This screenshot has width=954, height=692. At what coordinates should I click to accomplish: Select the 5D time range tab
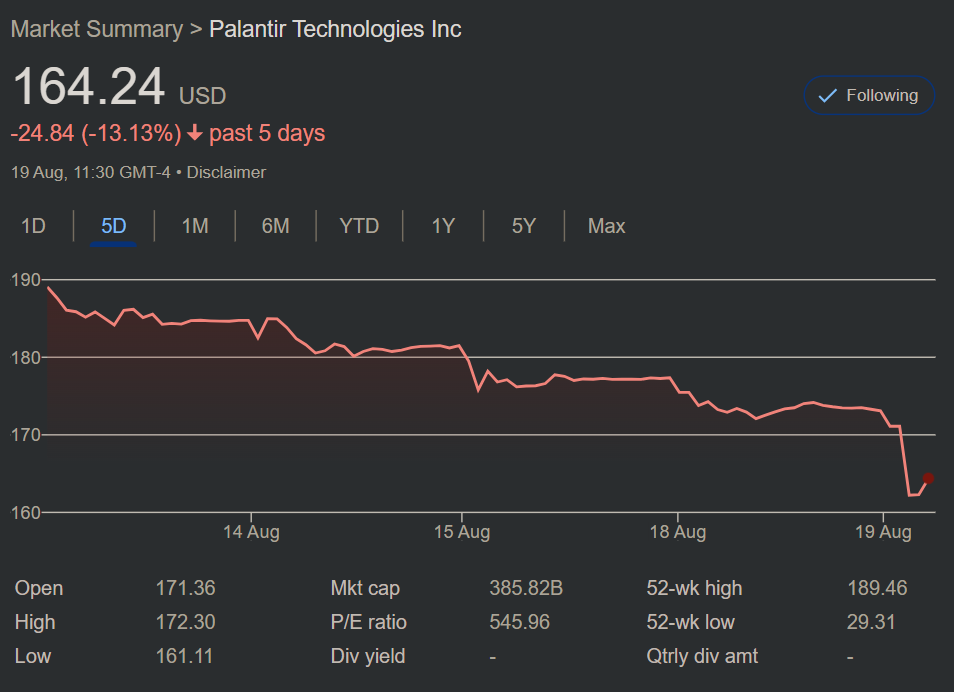(x=113, y=226)
